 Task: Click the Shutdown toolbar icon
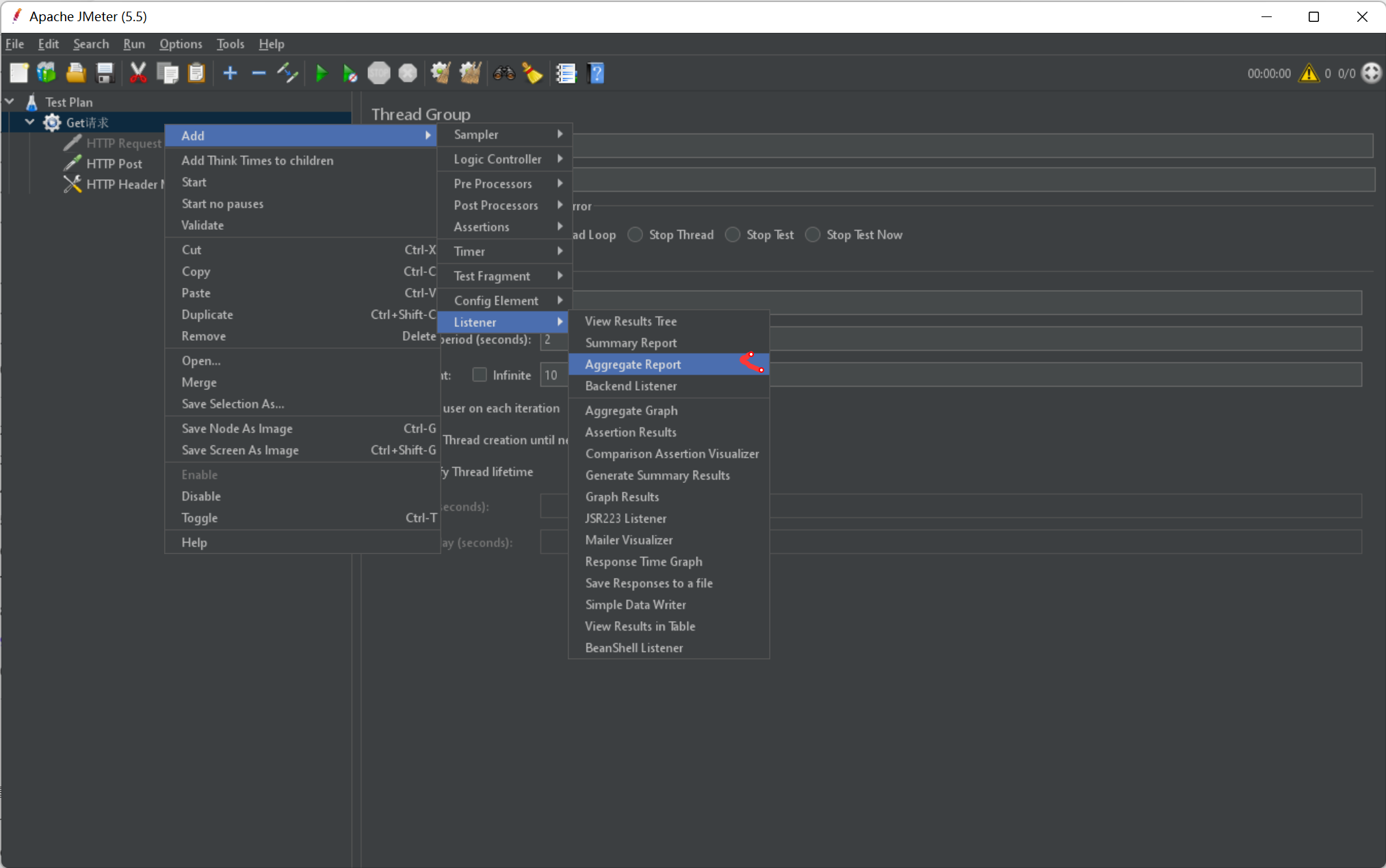[408, 73]
